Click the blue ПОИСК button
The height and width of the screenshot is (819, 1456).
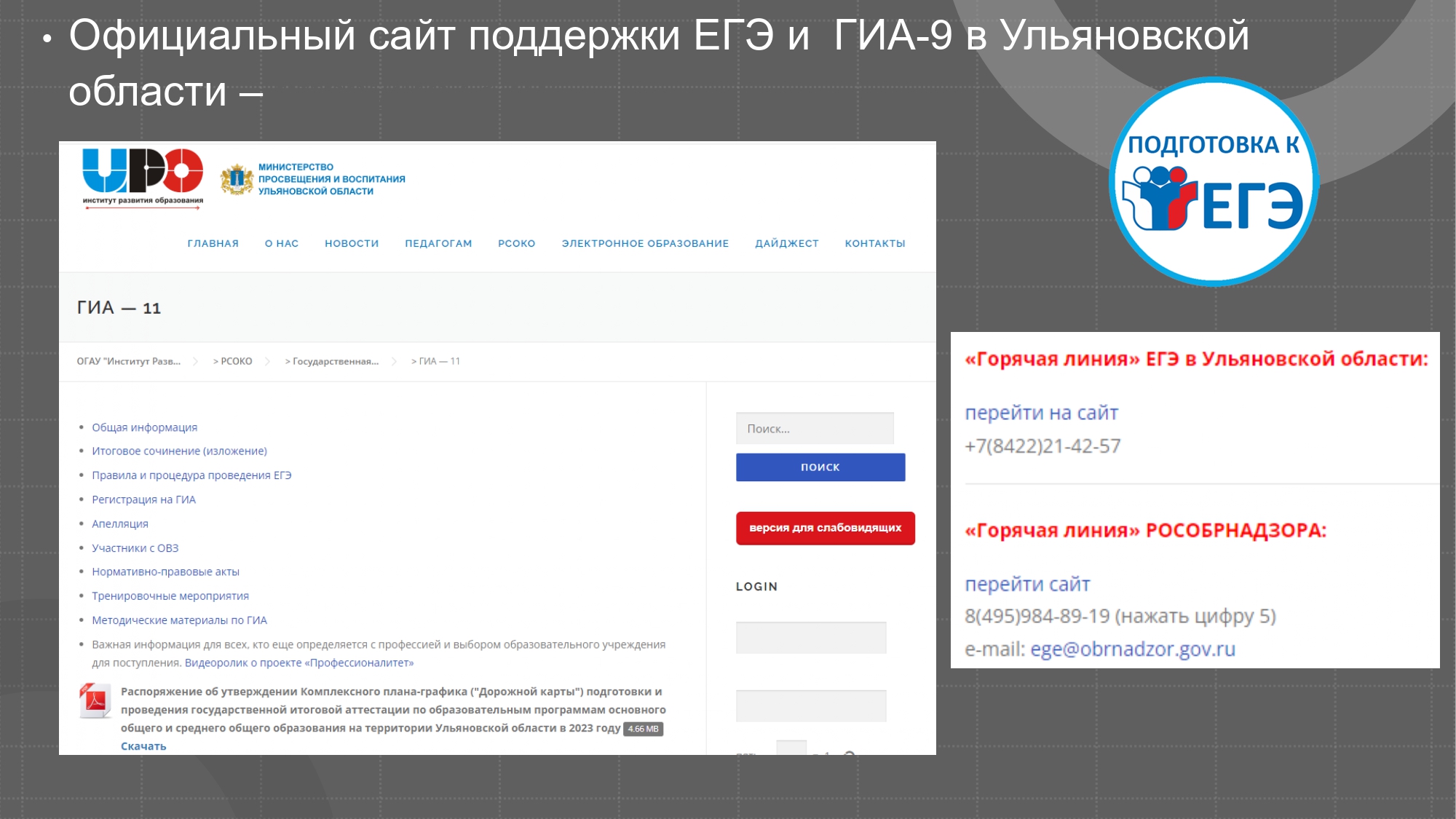820,467
